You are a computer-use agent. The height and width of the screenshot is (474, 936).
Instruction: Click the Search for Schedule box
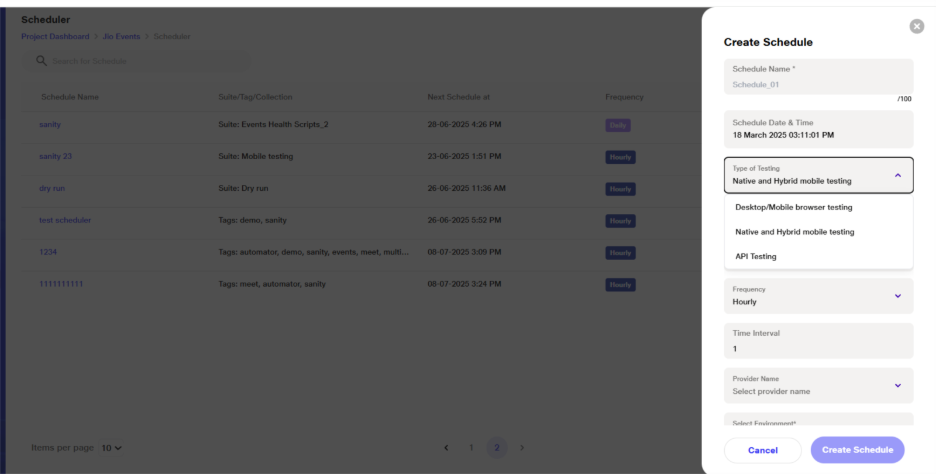click(137, 61)
